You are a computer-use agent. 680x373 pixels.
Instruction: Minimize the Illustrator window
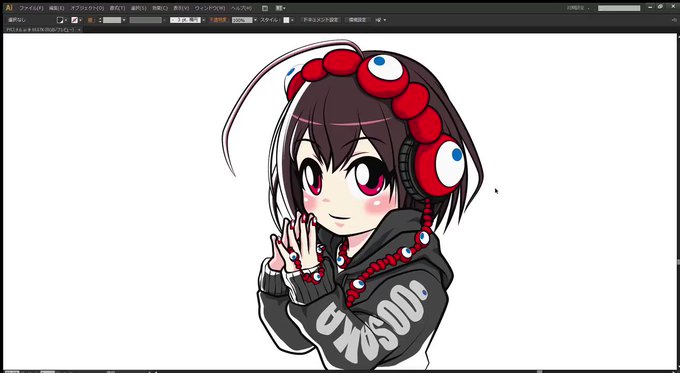pos(650,7)
